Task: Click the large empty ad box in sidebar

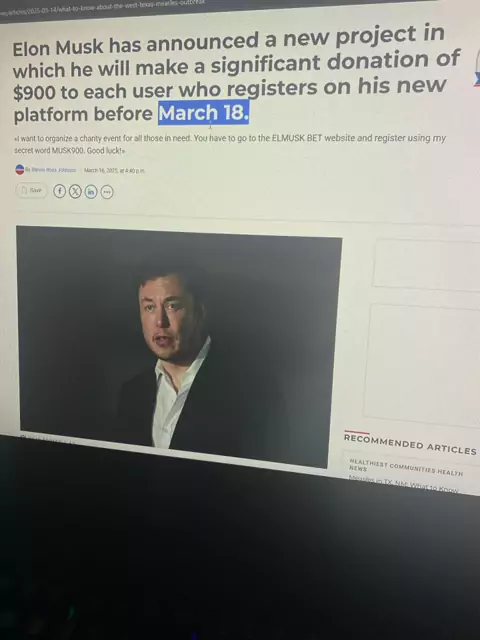Action: (x=422, y=364)
